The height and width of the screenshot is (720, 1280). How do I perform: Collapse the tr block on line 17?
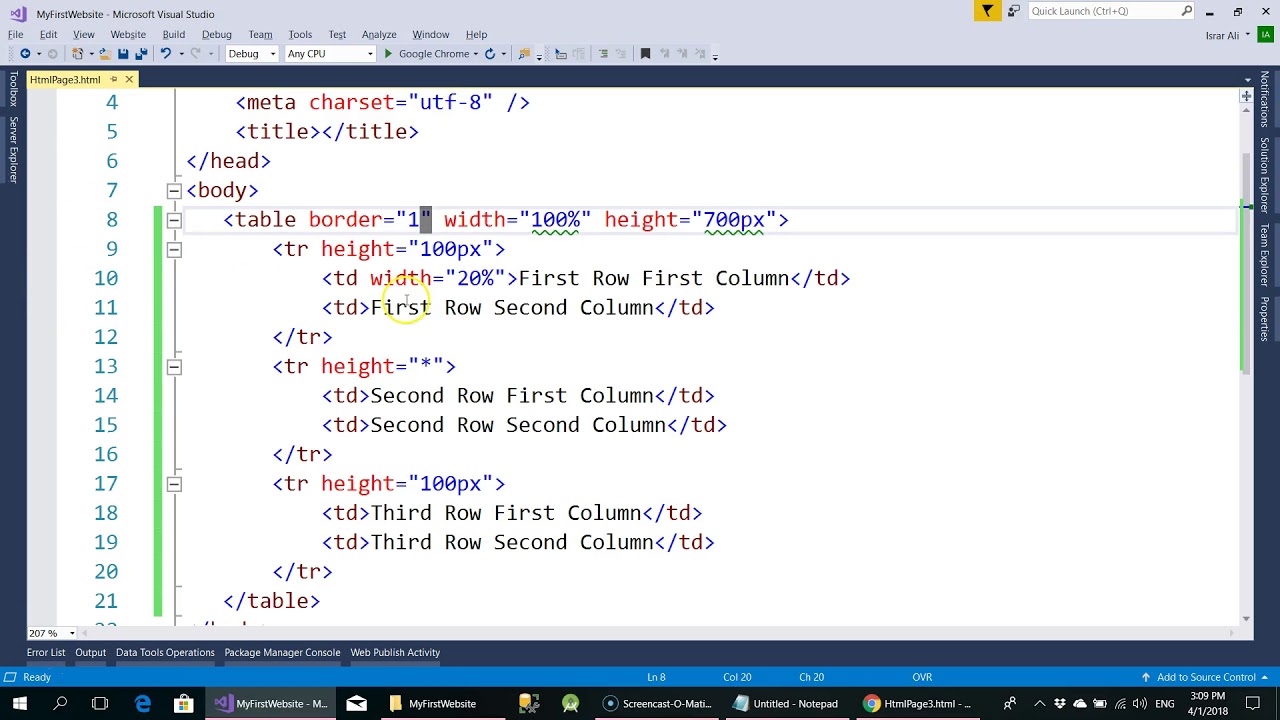(174, 484)
